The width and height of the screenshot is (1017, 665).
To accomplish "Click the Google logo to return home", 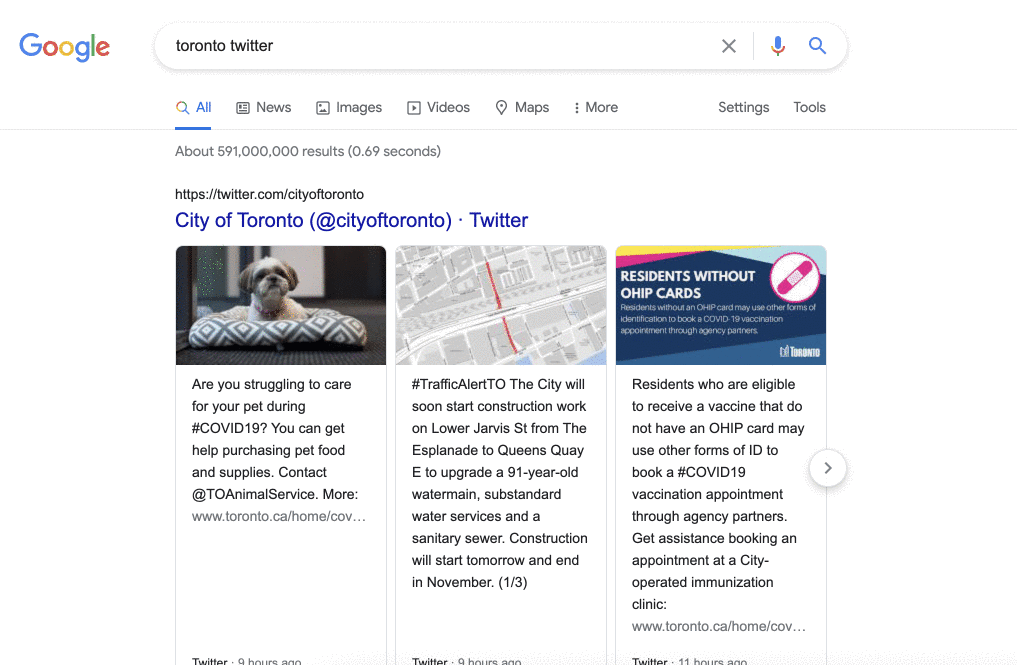I will point(64,47).
